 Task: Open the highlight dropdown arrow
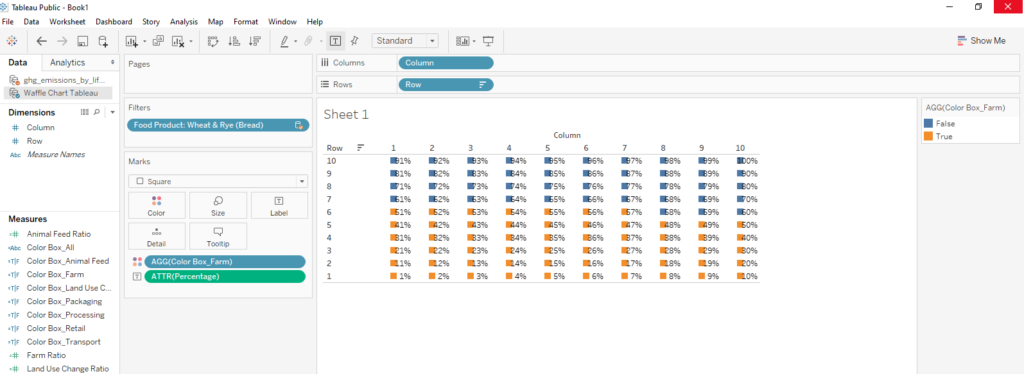[296, 41]
